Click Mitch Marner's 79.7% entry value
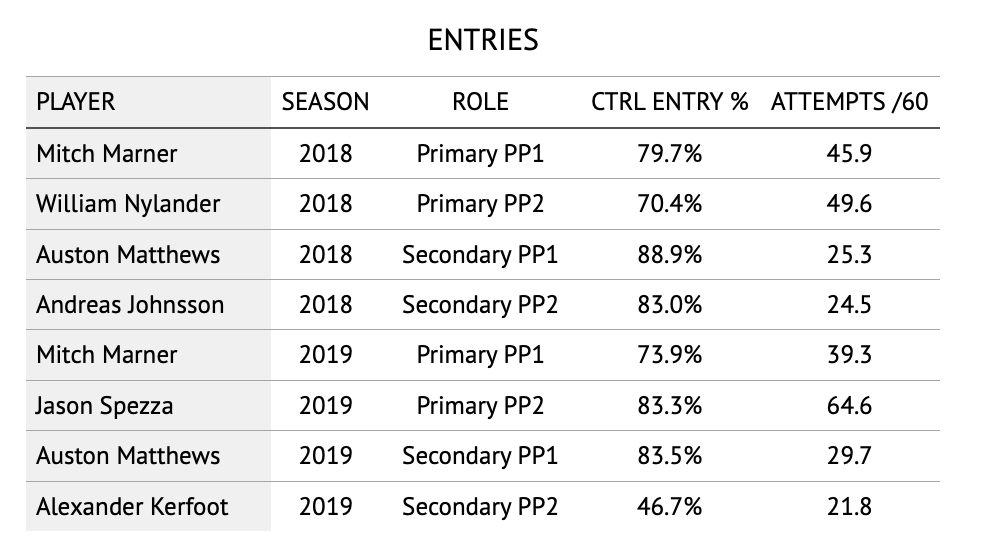996x556 pixels. tap(670, 154)
